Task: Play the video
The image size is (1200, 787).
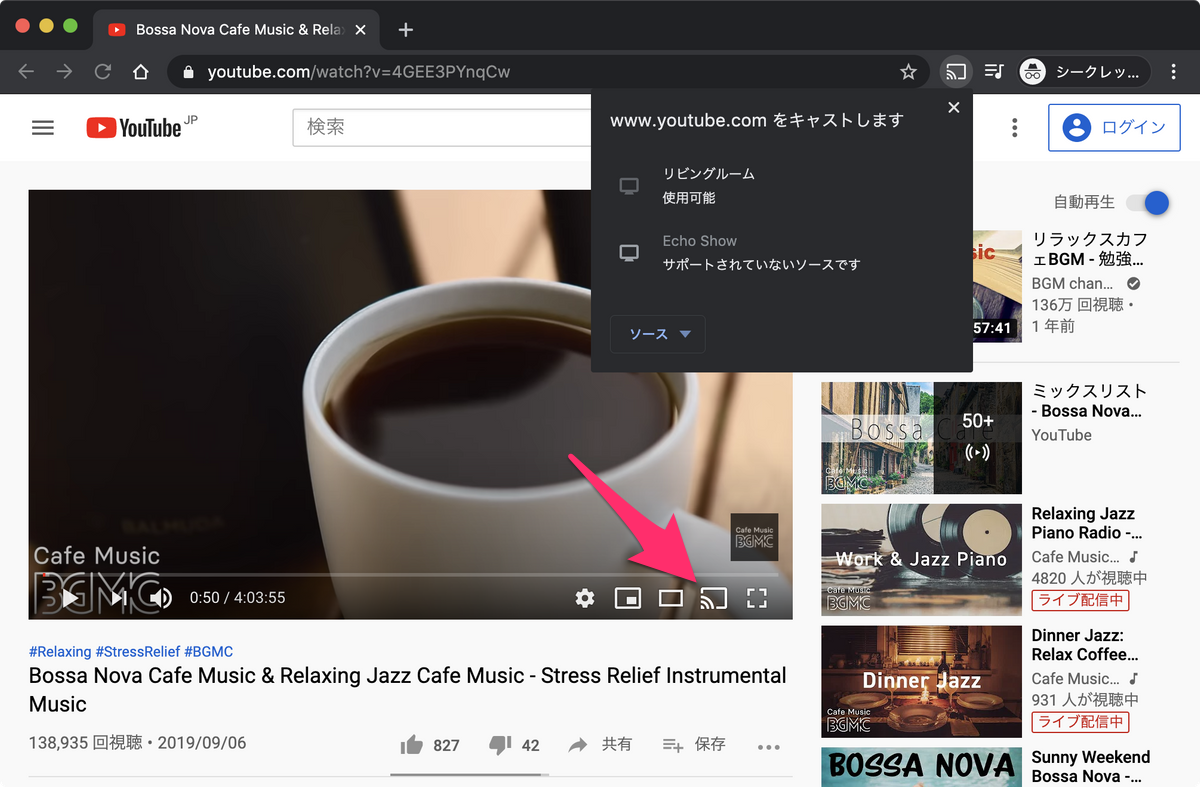Action: [70, 598]
